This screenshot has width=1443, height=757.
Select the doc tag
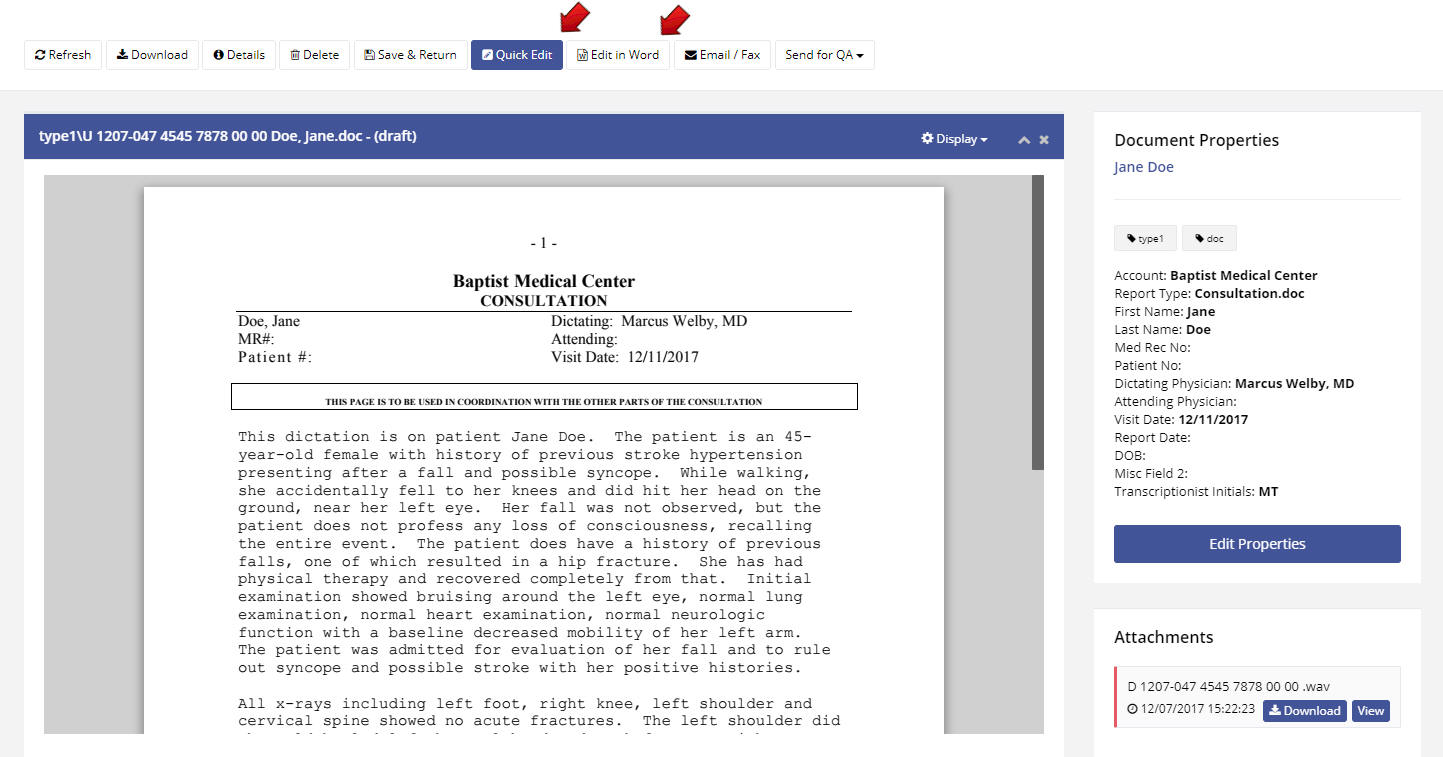click(1209, 238)
